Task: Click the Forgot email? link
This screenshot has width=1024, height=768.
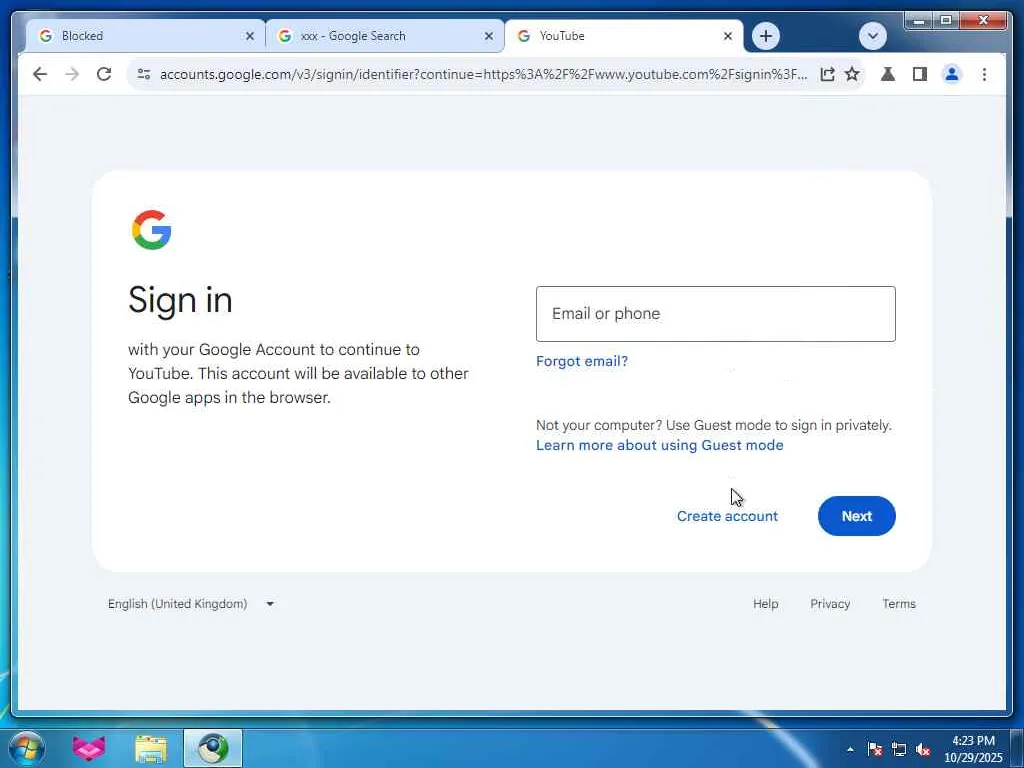Action: click(582, 361)
